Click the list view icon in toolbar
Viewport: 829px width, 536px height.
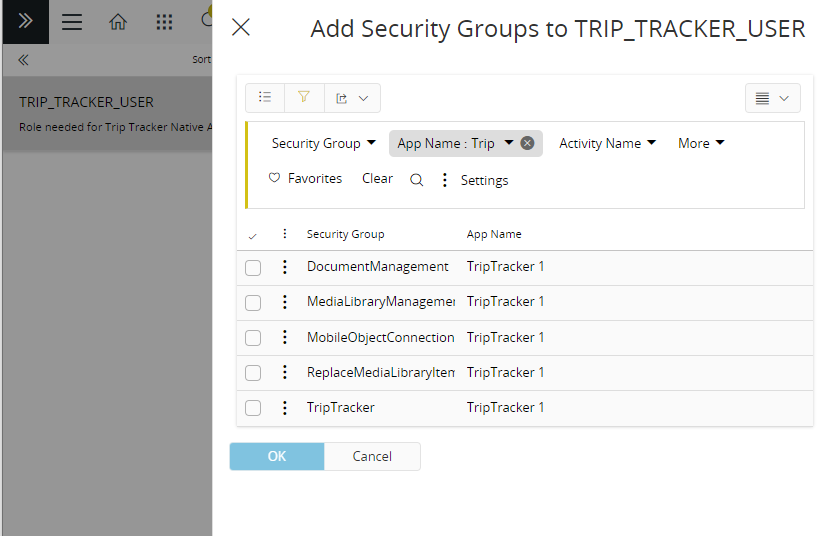tap(265, 97)
